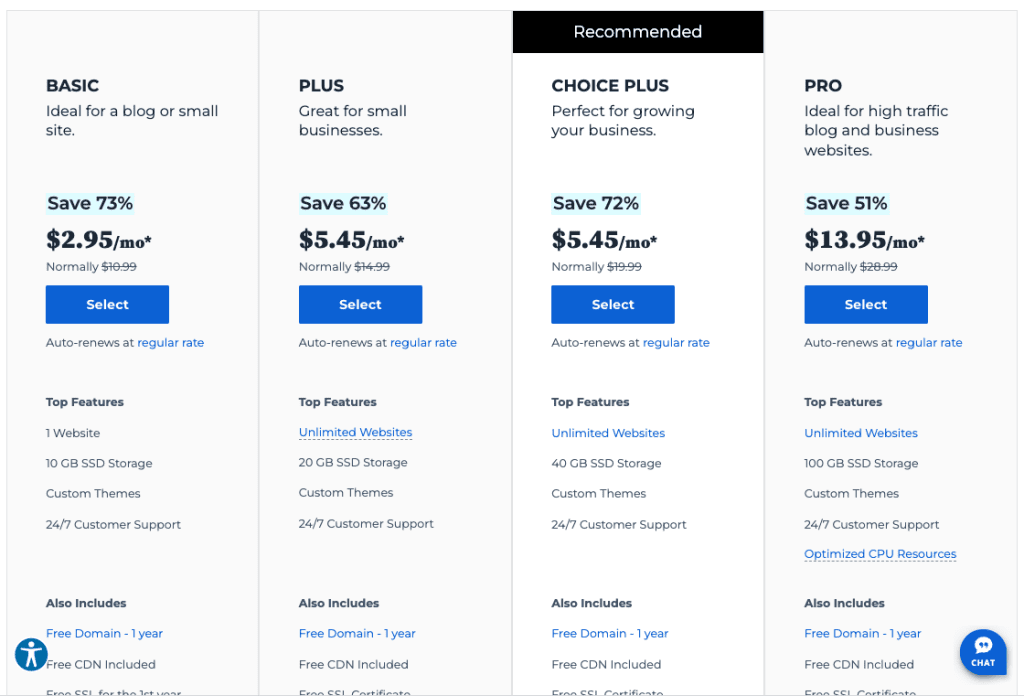
Task: Open the accessibility options icon
Action: pyautogui.click(x=31, y=654)
